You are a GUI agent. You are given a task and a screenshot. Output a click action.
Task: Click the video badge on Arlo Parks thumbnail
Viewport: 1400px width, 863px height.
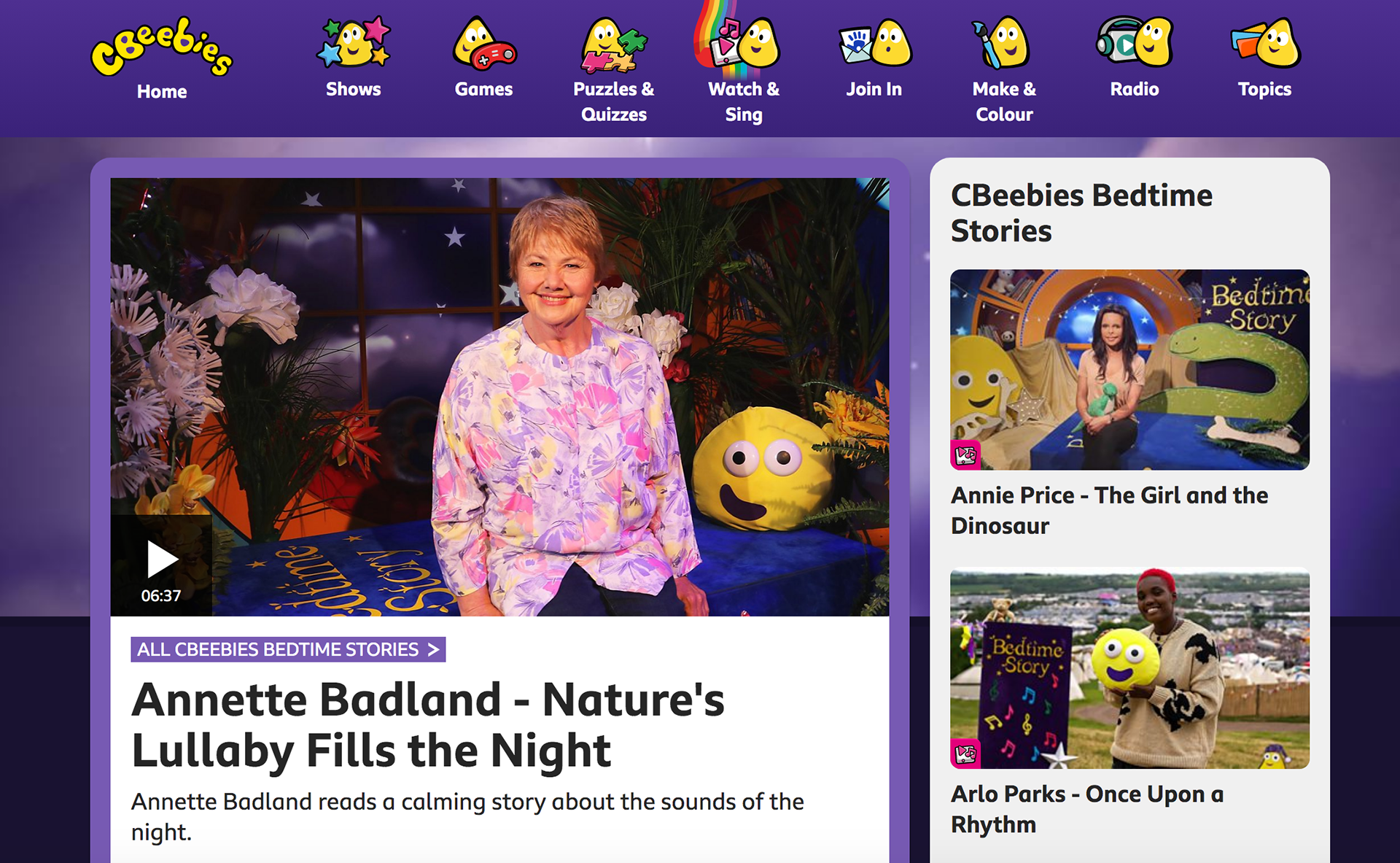coord(965,754)
